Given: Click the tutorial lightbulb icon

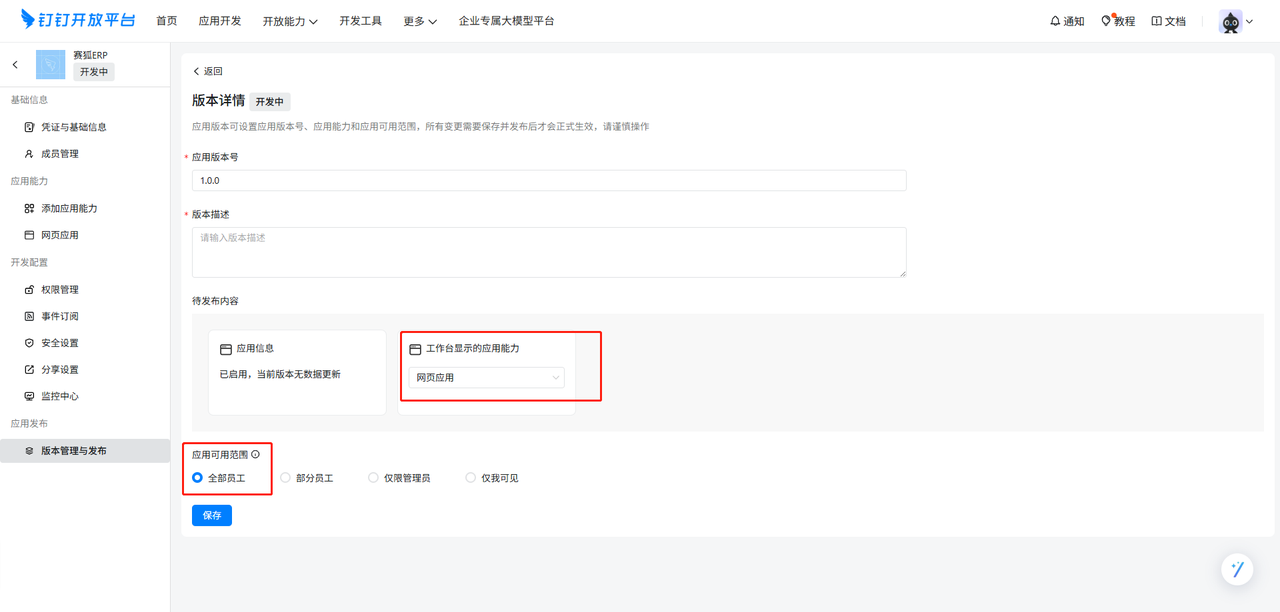Looking at the screenshot, I should pos(1106,21).
